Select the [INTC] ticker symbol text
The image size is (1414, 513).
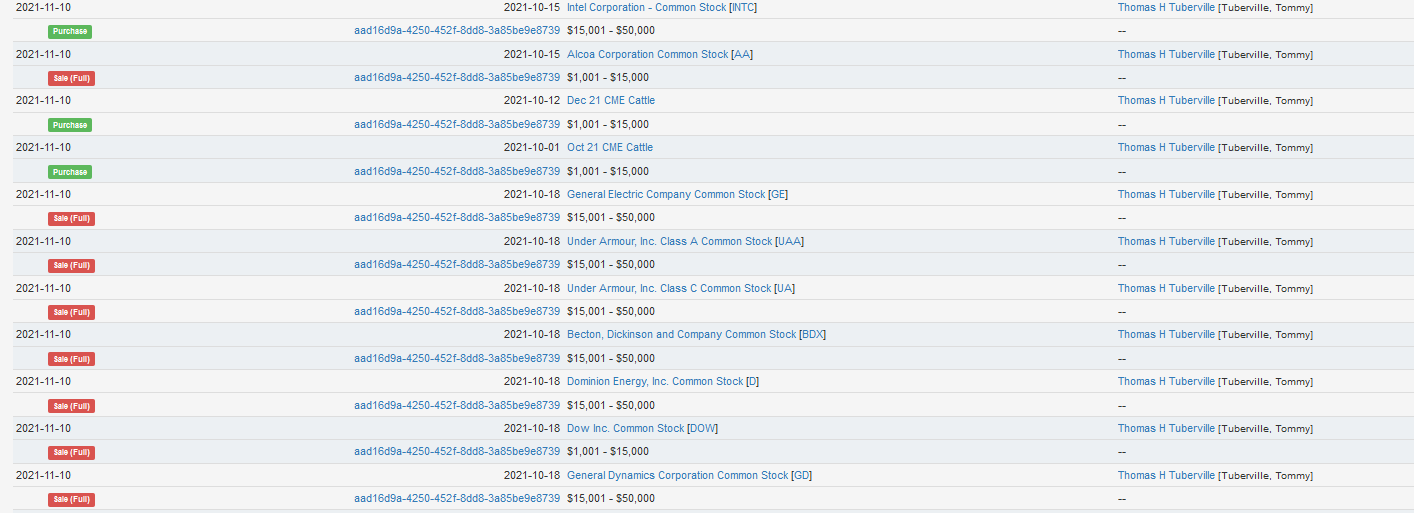744,7
